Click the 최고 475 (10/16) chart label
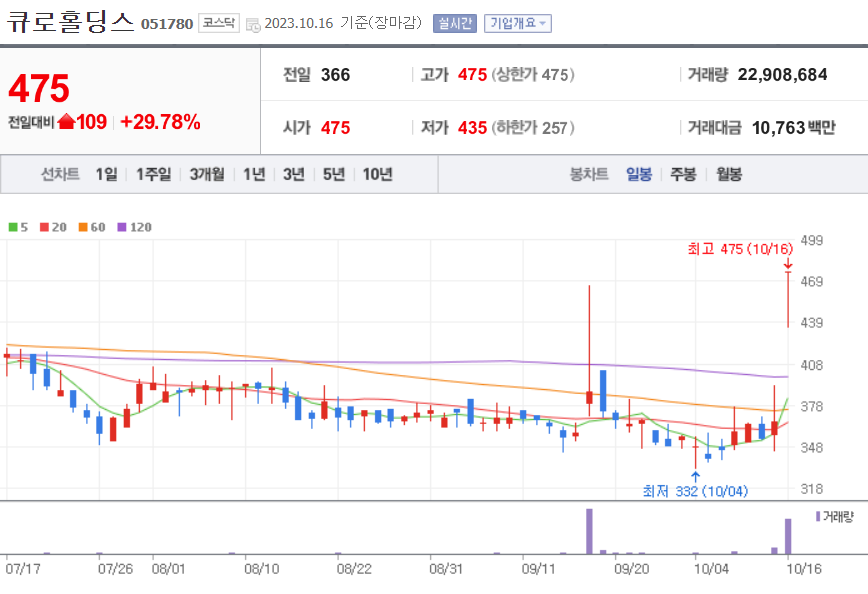The image size is (868, 594). click(740, 249)
